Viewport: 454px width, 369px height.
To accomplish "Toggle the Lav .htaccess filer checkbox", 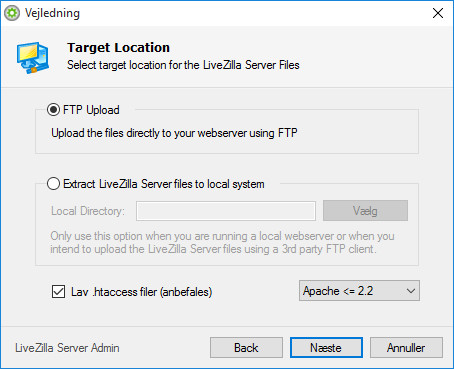I will [58, 292].
